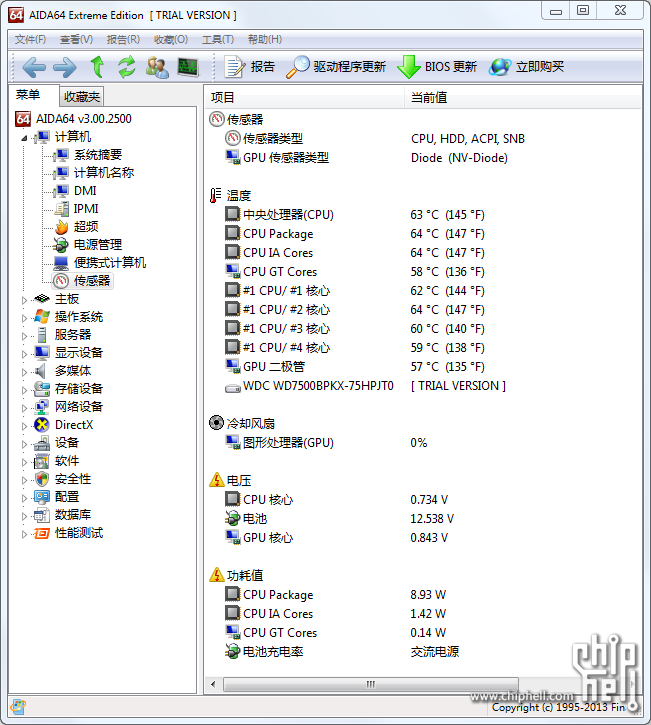Viewport: 651px width, 725px height.
Task: Select the 传感器 gauge icon in tree
Action: (61, 281)
